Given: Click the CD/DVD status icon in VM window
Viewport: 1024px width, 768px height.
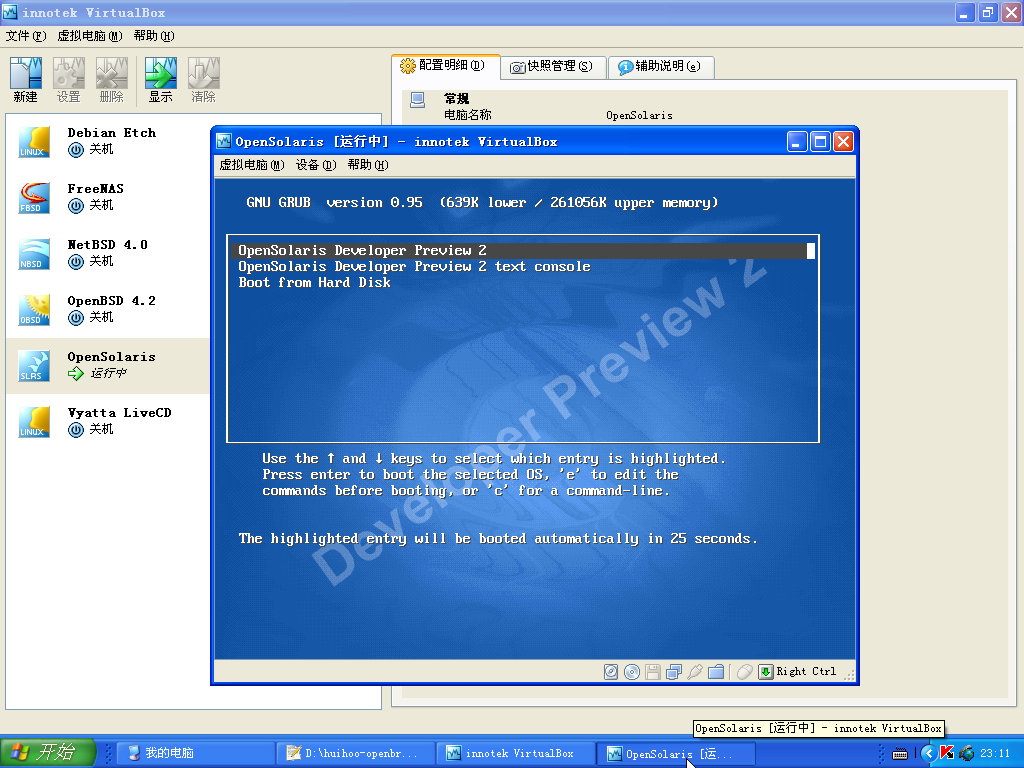Looking at the screenshot, I should (632, 672).
